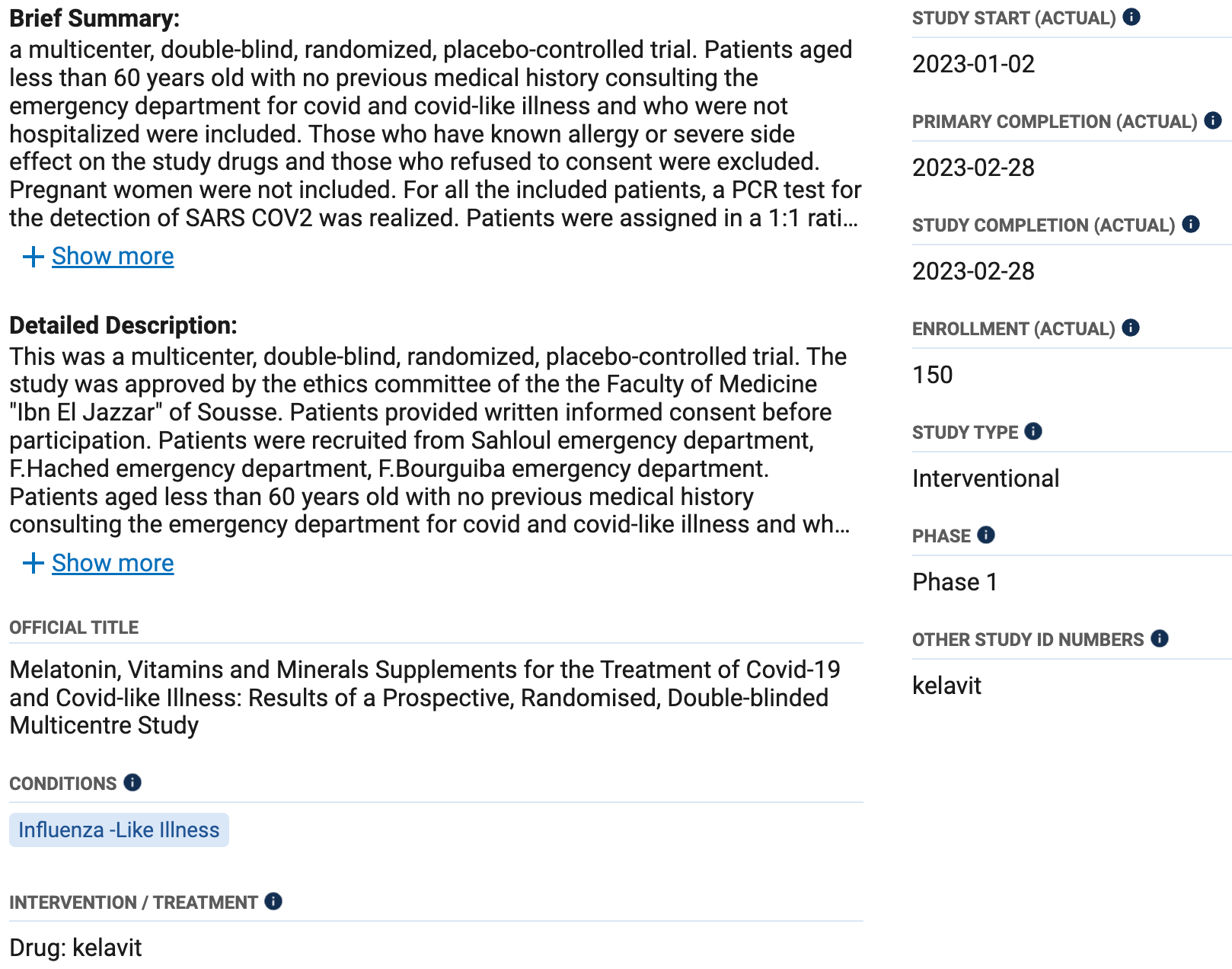The width and height of the screenshot is (1232, 969).
Task: Click the Study Type info icon
Action: point(1033,431)
